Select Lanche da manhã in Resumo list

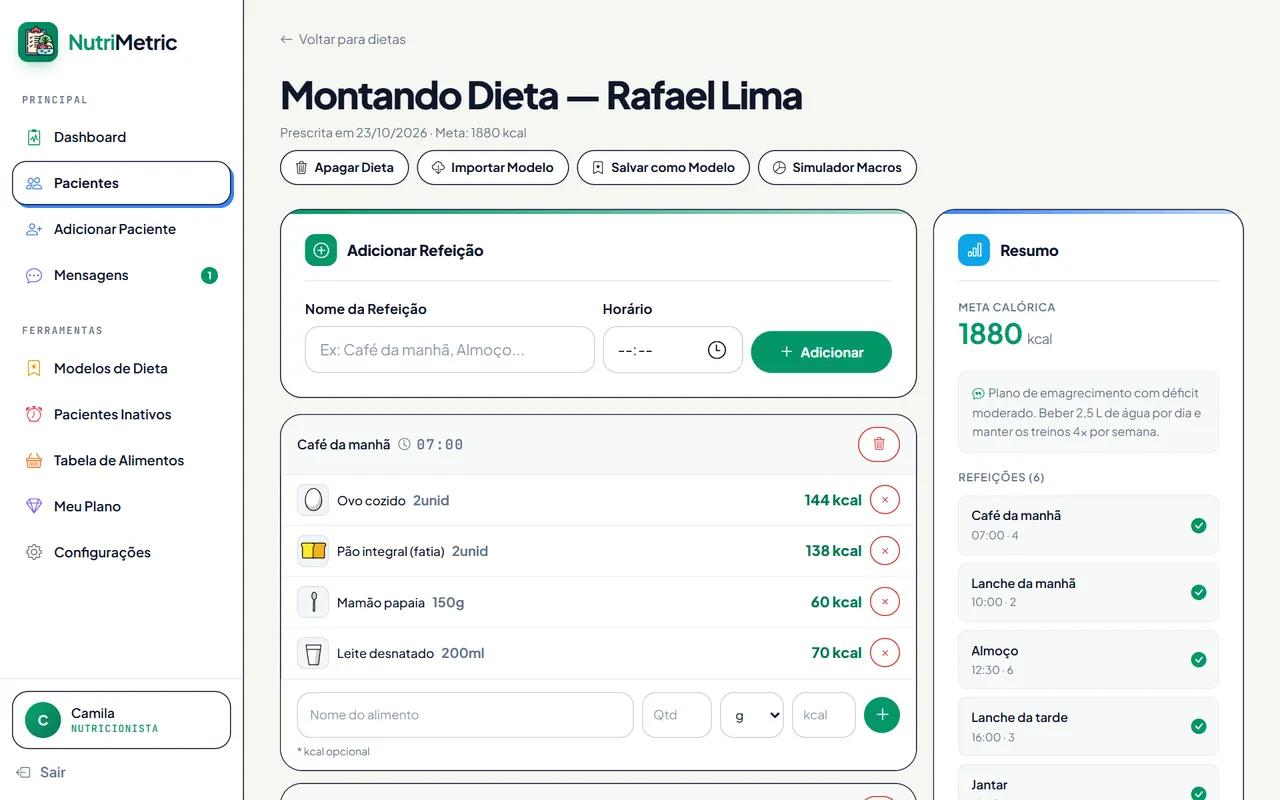[1088, 592]
